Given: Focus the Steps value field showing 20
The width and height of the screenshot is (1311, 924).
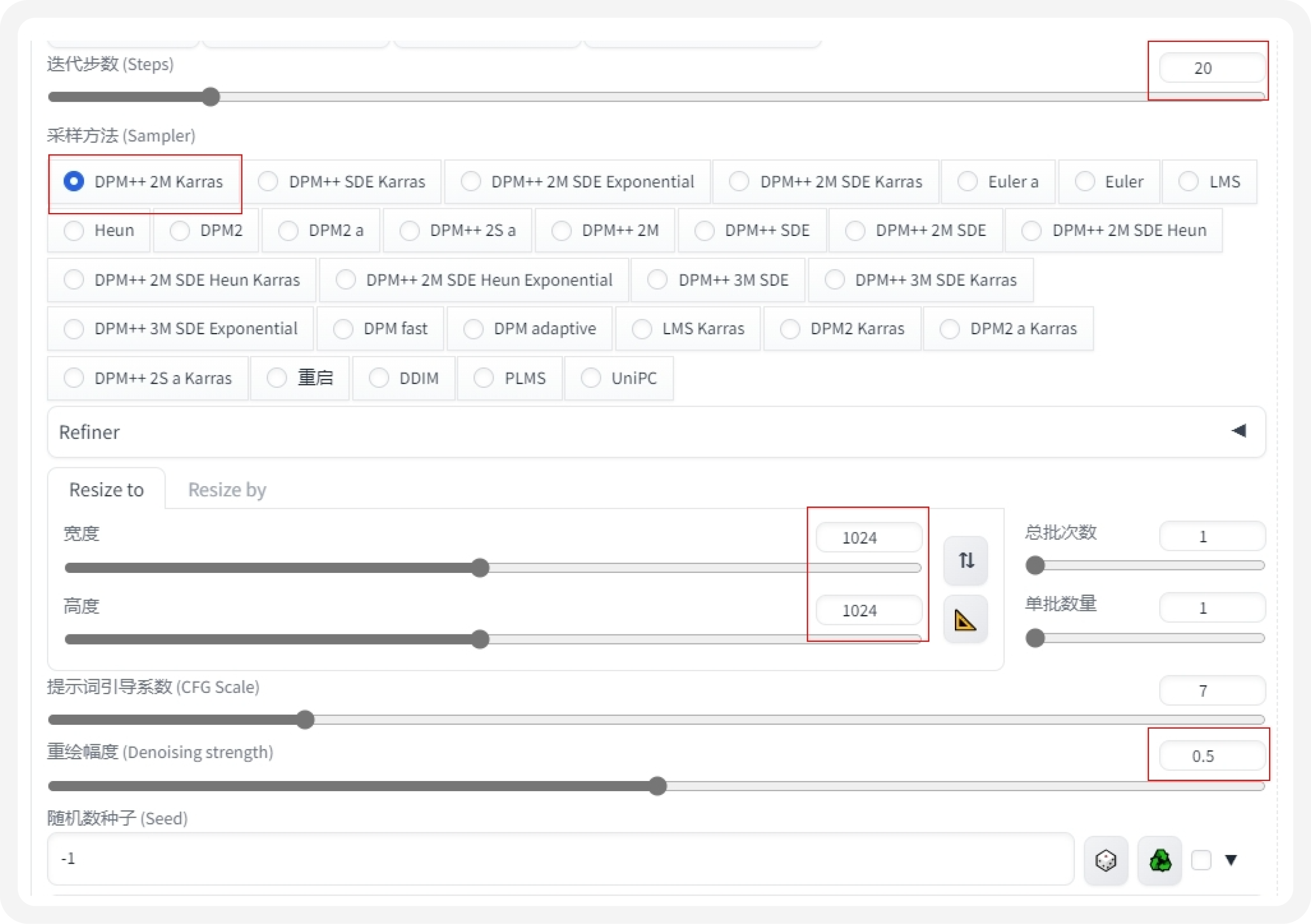Looking at the screenshot, I should (1212, 68).
